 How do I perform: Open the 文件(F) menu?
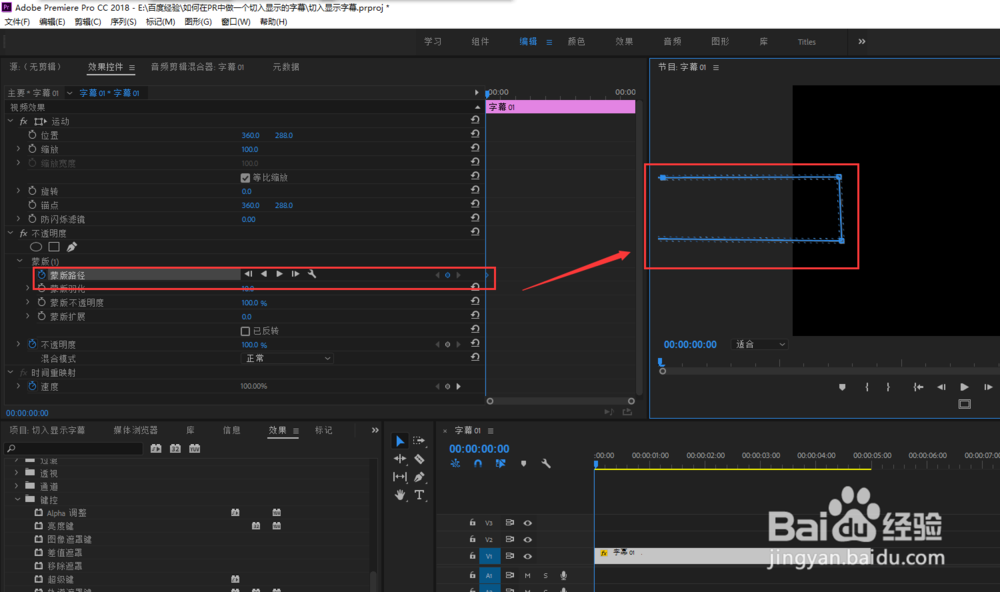tap(17, 22)
